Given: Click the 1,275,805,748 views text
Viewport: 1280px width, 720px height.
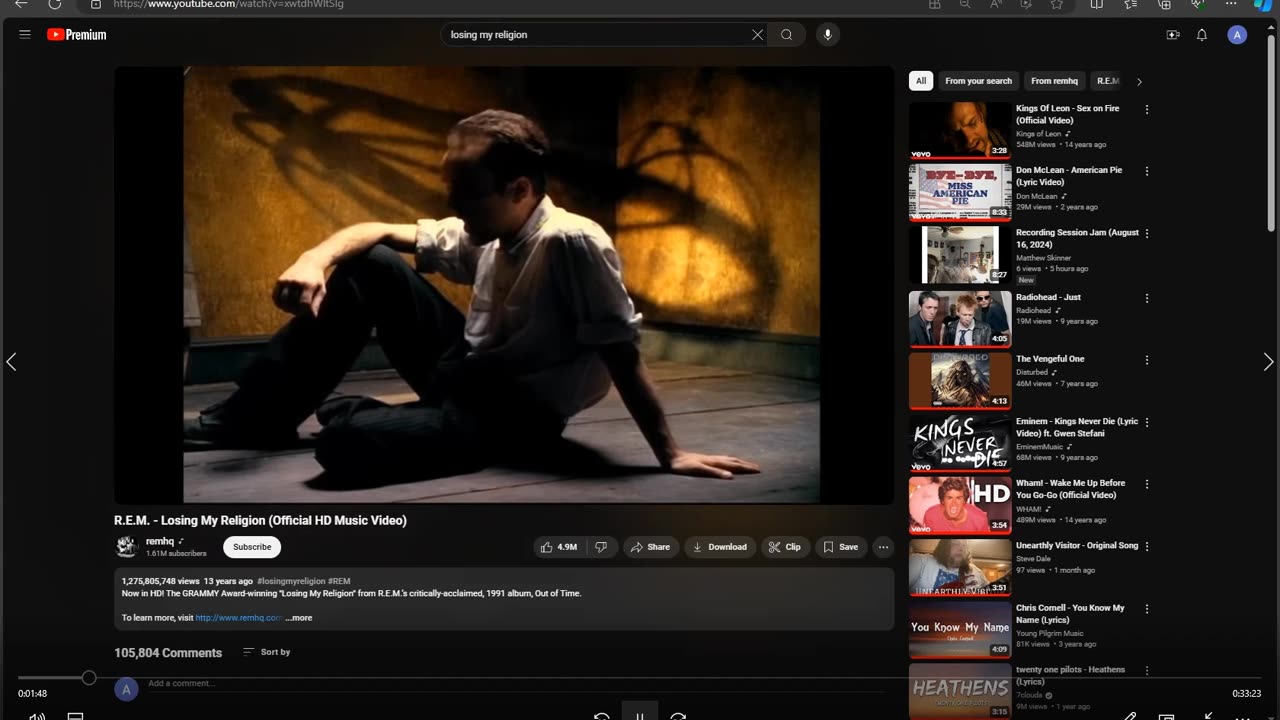Looking at the screenshot, I should click(x=161, y=581).
